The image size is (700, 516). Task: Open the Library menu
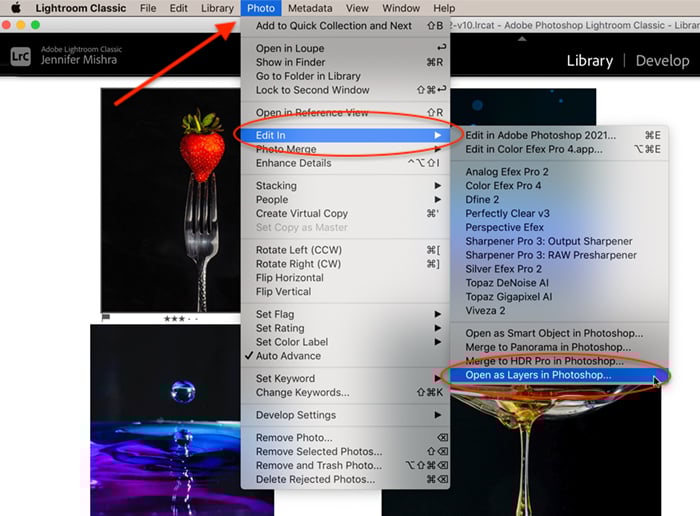coord(217,8)
